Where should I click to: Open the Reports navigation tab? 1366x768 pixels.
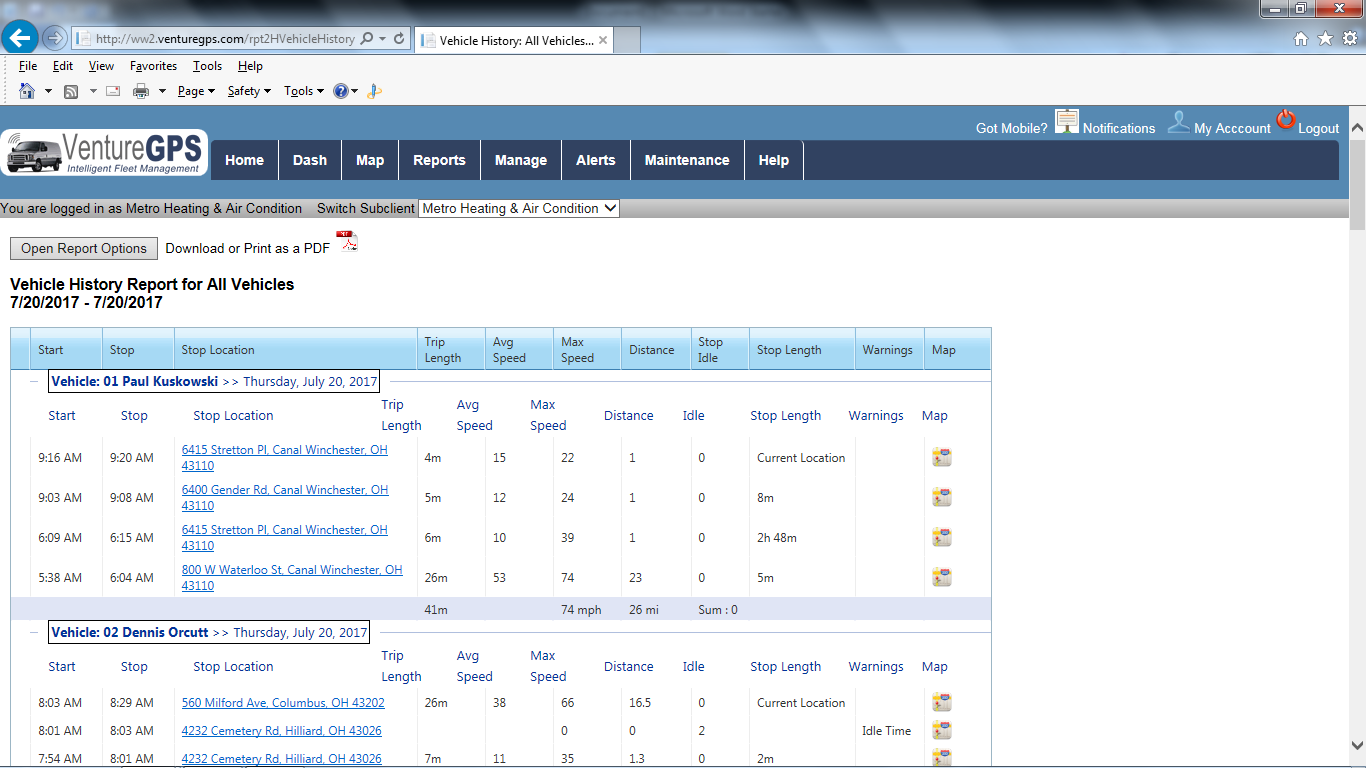(x=439, y=160)
